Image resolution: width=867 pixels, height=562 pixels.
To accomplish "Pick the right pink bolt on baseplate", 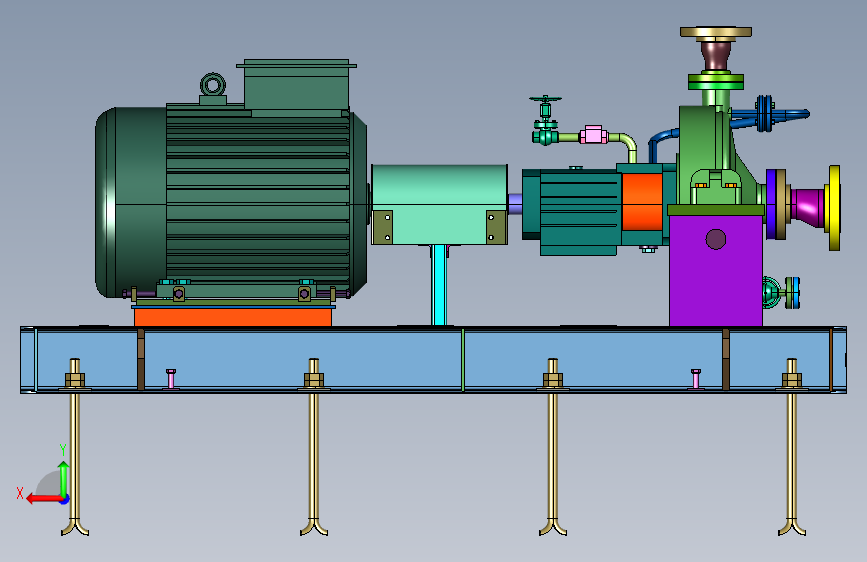I will pos(696,379).
